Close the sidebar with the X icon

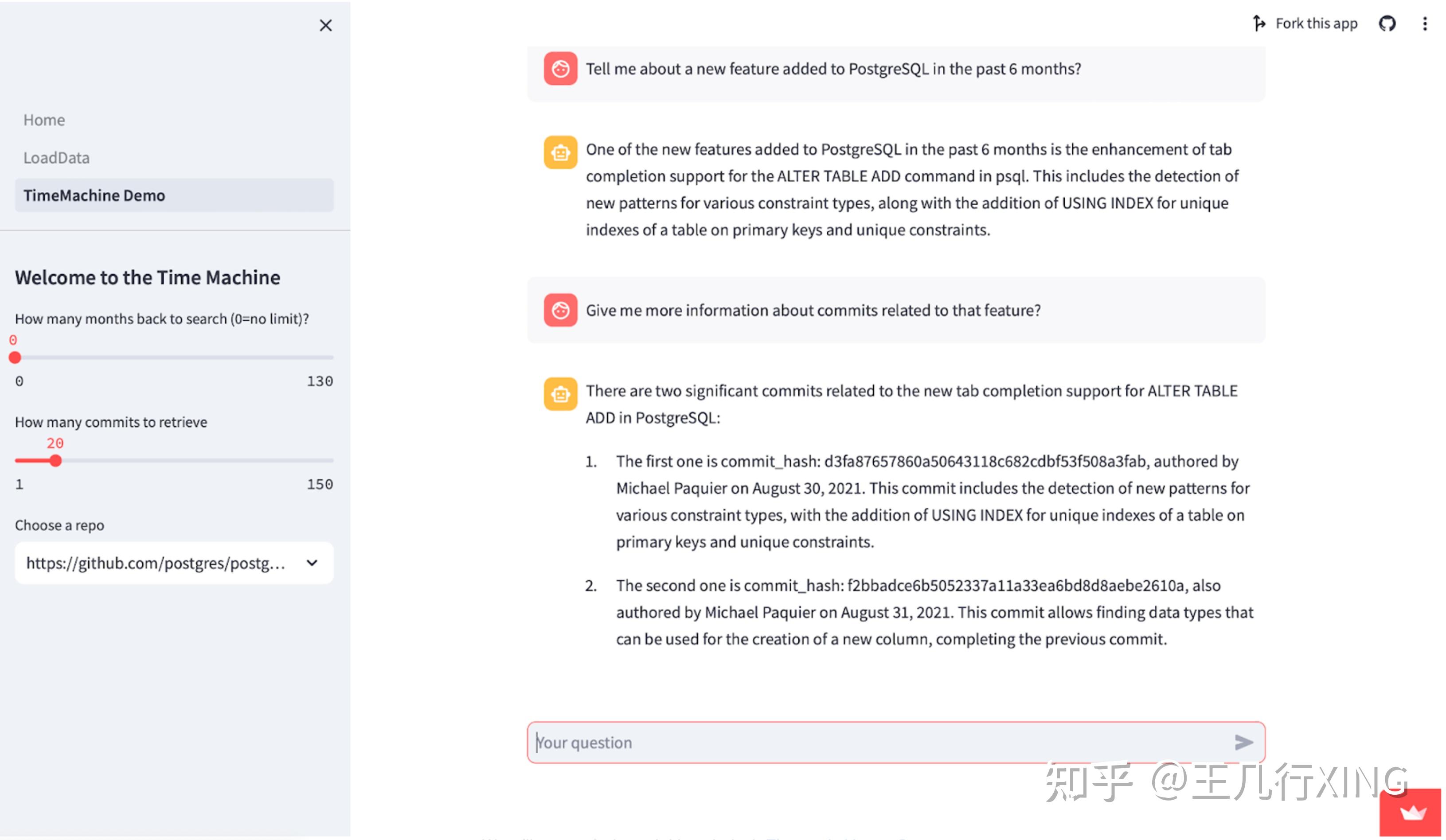coord(325,25)
